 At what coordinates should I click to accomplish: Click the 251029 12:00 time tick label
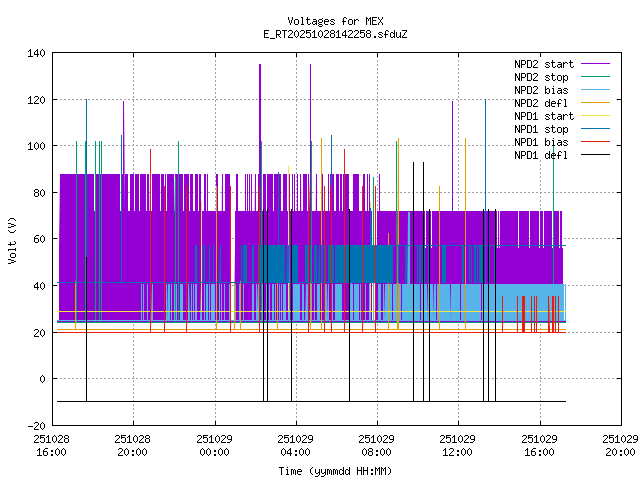[x=458, y=445]
